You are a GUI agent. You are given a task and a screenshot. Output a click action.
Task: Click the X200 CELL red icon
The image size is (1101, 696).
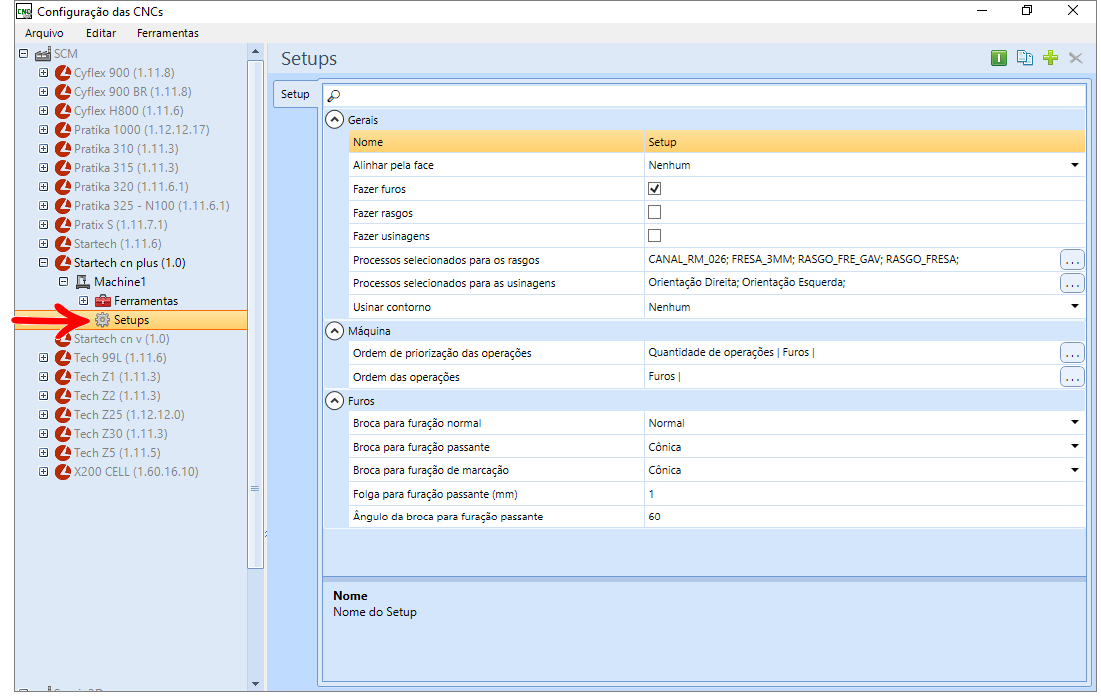pyautogui.click(x=63, y=471)
